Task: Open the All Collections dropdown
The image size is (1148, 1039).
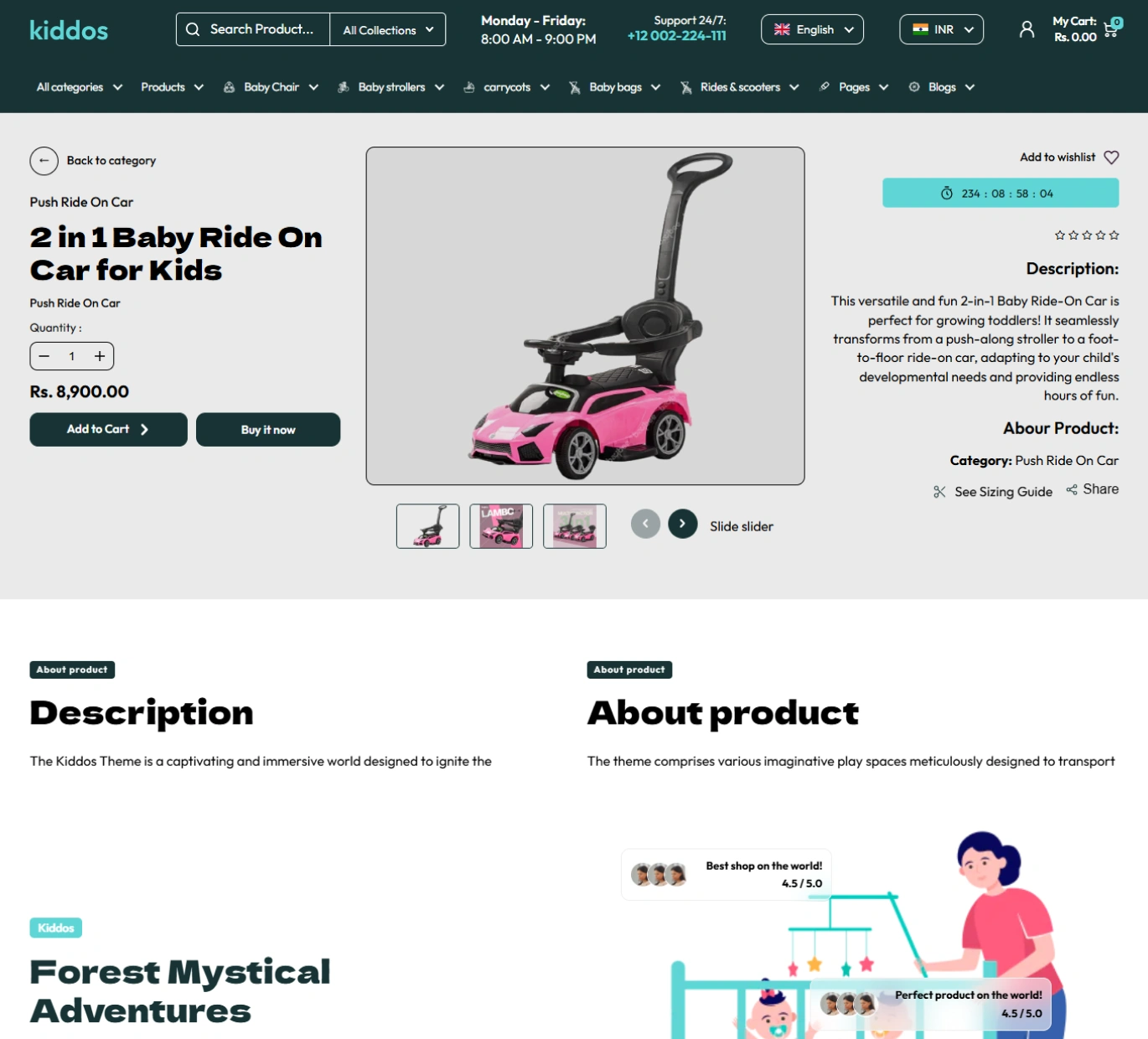Action: (388, 29)
